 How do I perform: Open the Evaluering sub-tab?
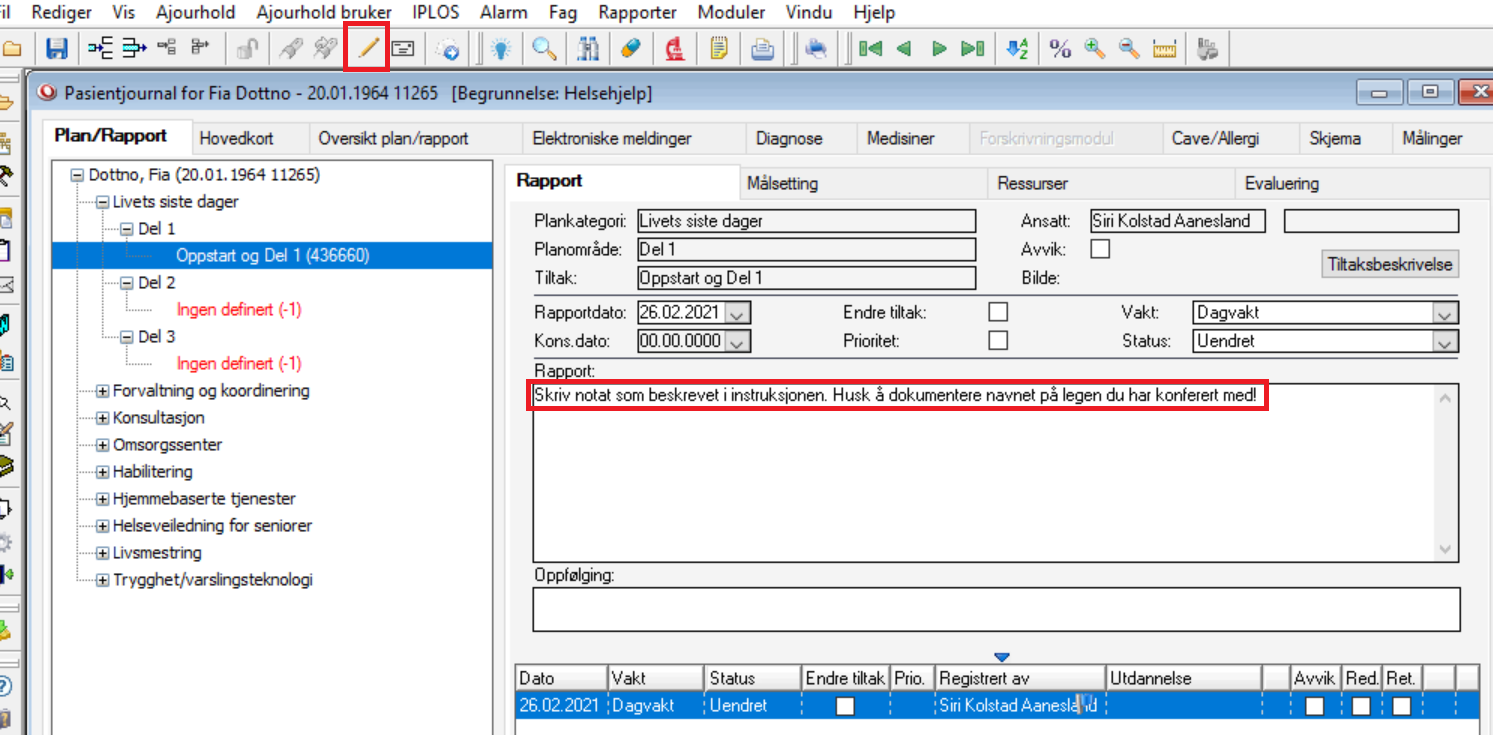(x=1282, y=183)
